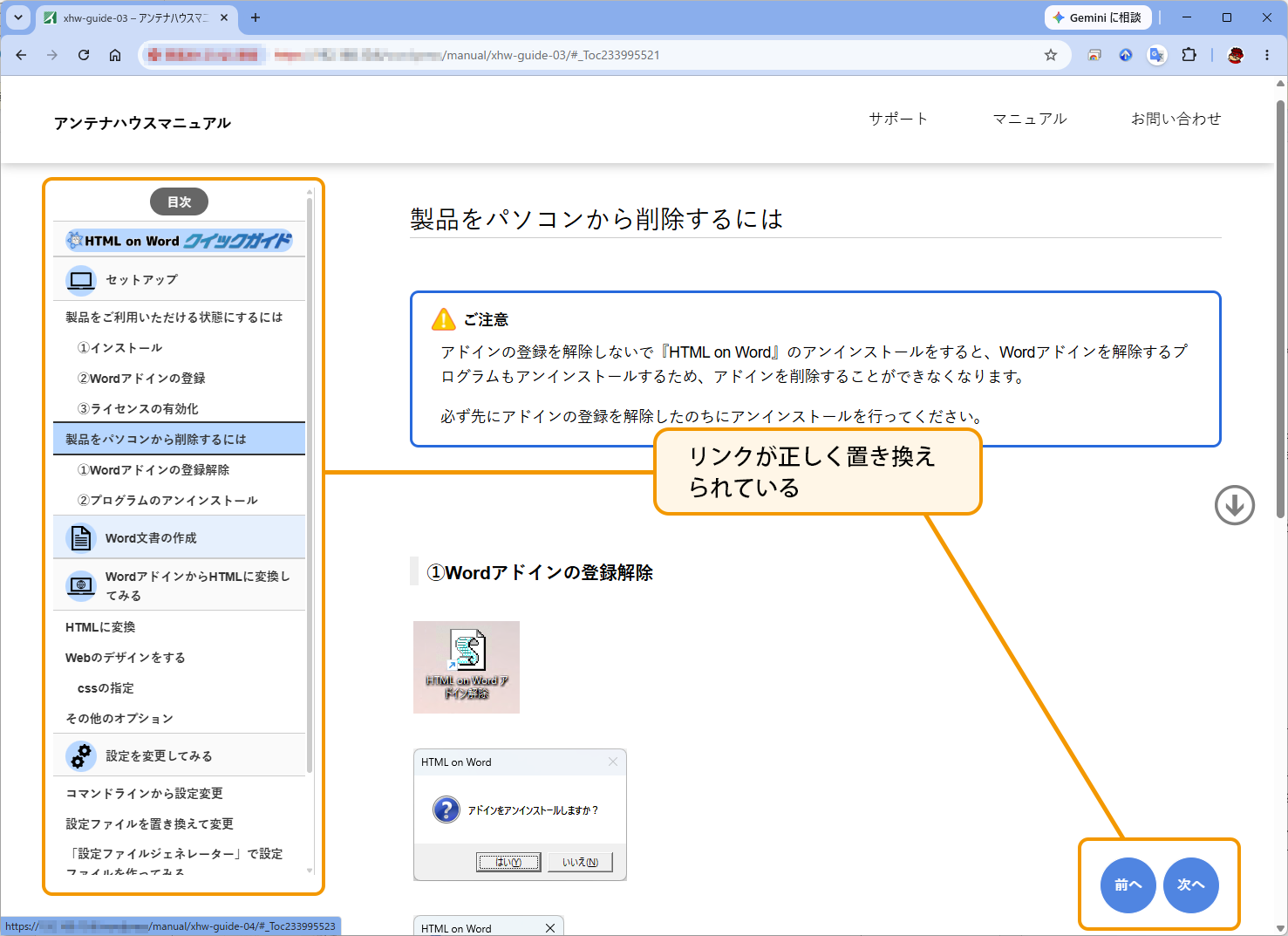Click the sidebar contents scrollbar

coord(310,485)
